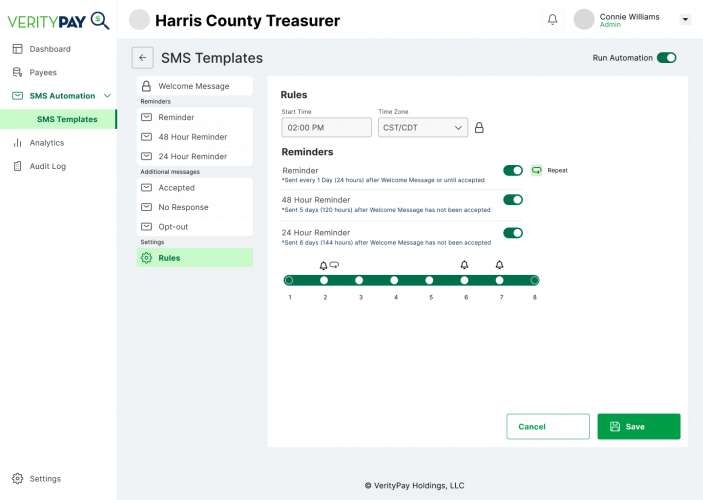Expand the user account dropdown arrow

click(685, 19)
